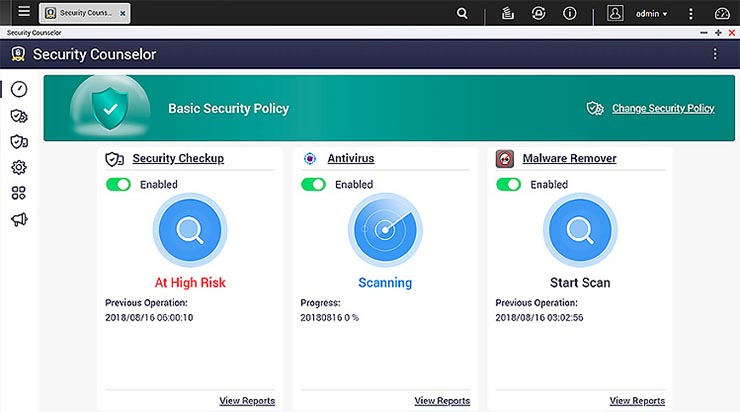Click the info icon in top bar
Viewport: 740px width, 412px height.
570,14
